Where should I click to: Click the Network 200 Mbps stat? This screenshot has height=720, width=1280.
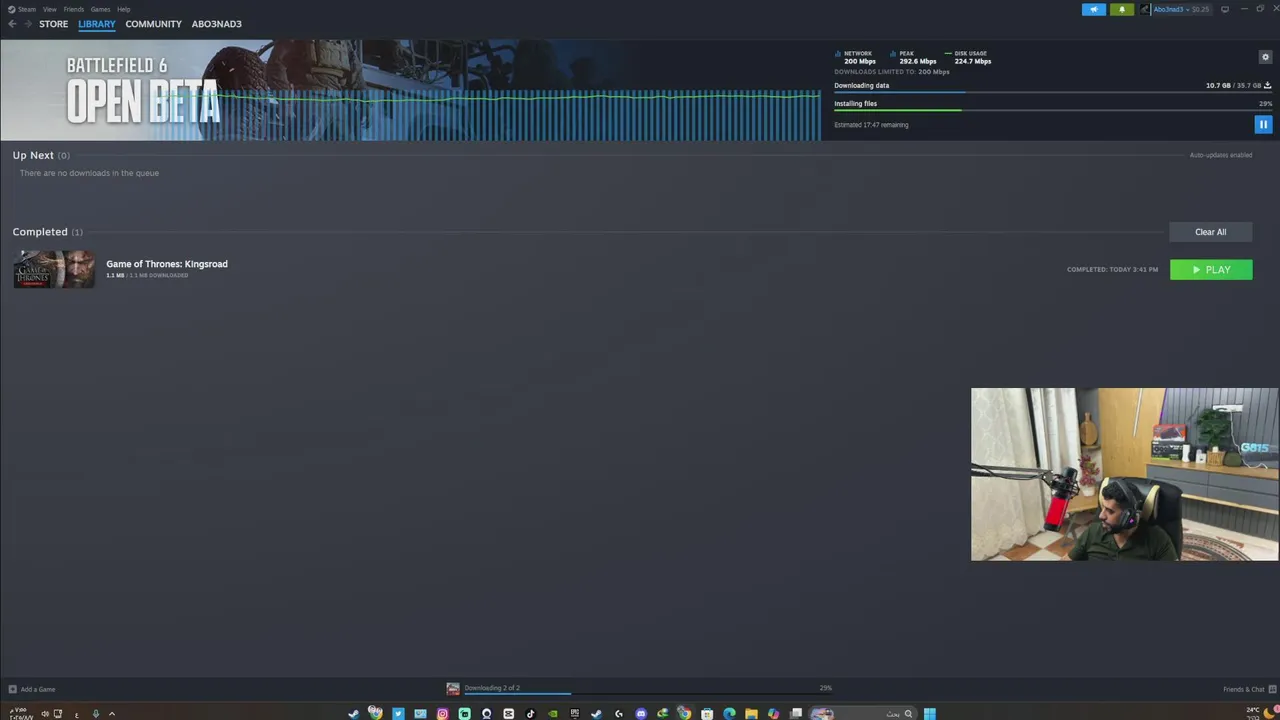(x=856, y=58)
